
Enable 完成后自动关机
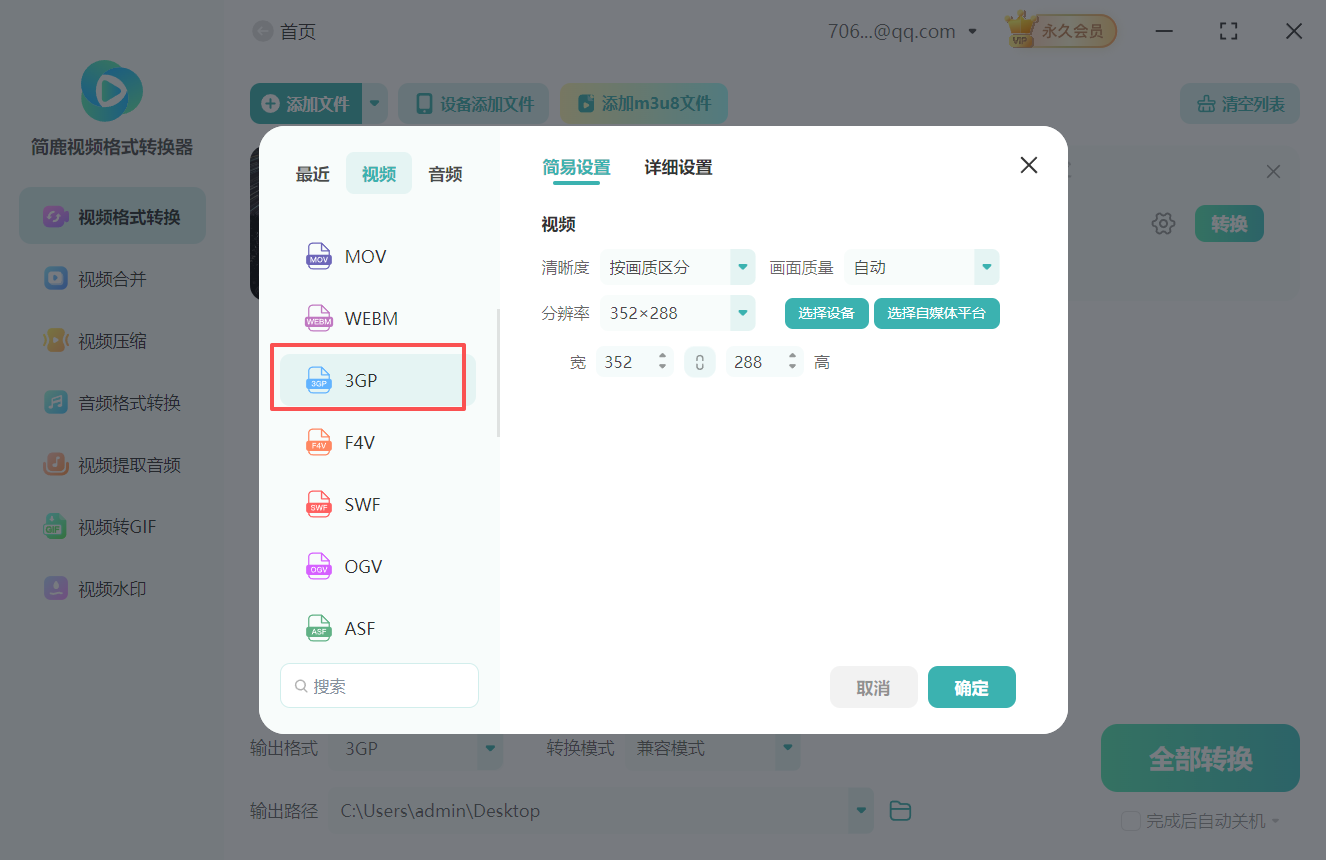[1132, 820]
